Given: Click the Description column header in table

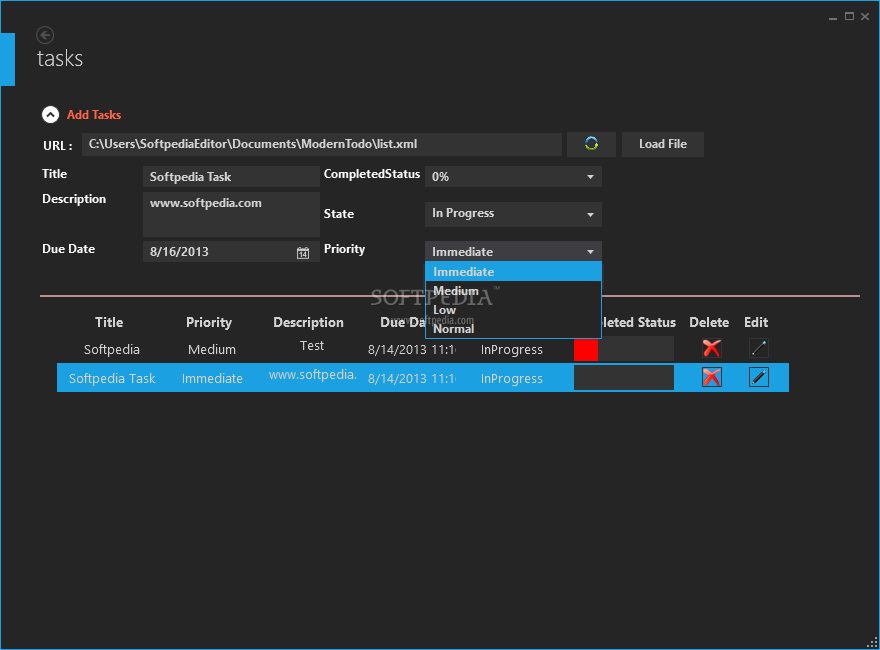Looking at the screenshot, I should click(x=308, y=322).
